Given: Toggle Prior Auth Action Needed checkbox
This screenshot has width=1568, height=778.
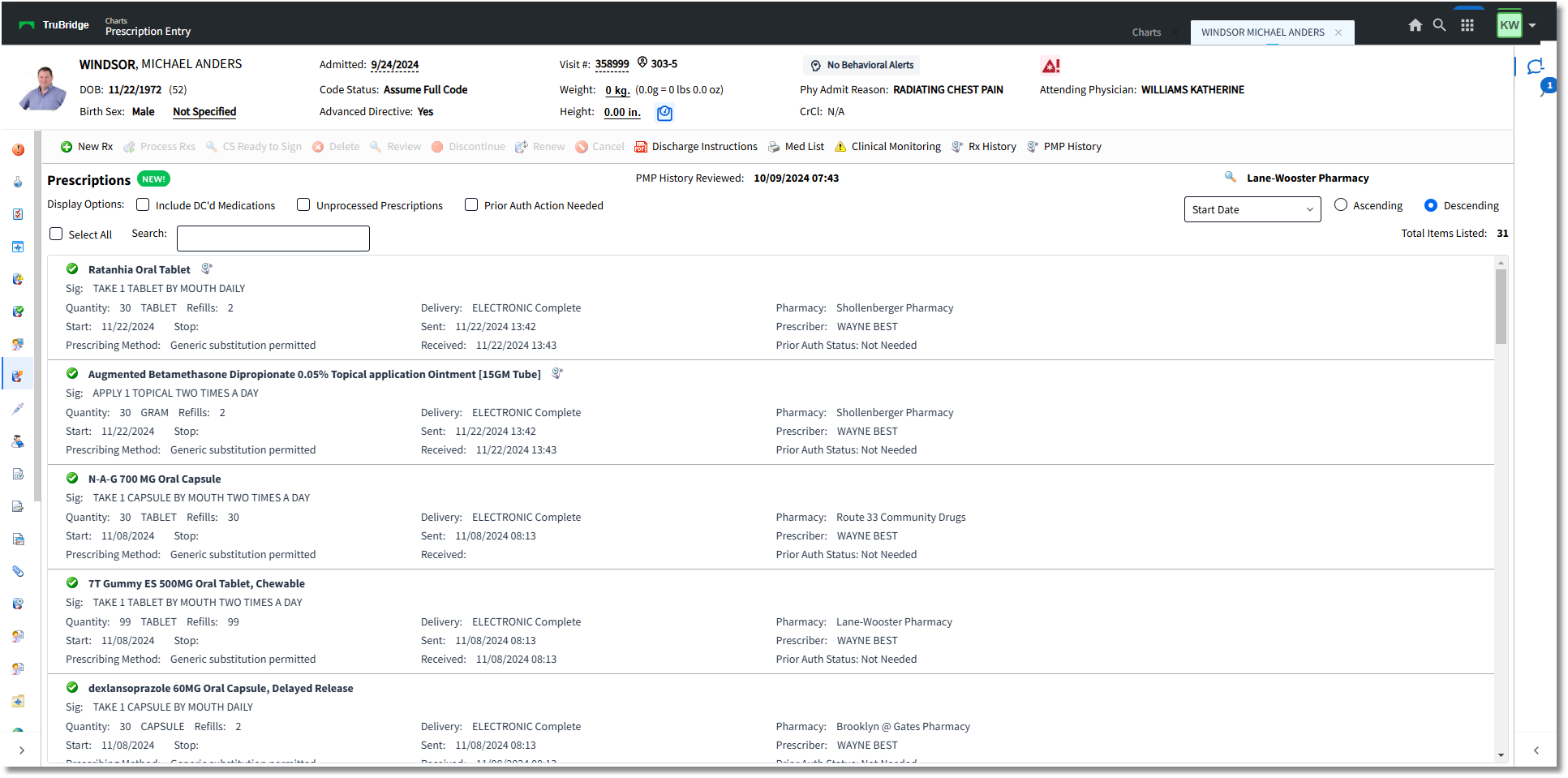Looking at the screenshot, I should click(471, 205).
